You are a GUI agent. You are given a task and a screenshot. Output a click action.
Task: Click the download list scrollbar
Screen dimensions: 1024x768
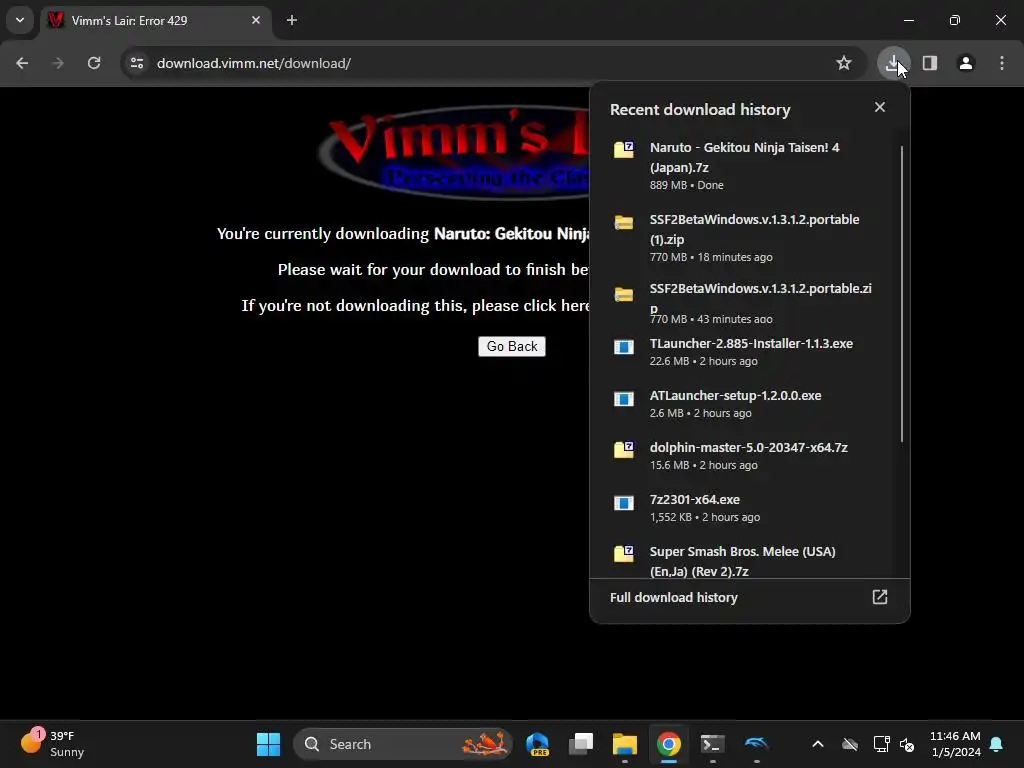coord(902,294)
